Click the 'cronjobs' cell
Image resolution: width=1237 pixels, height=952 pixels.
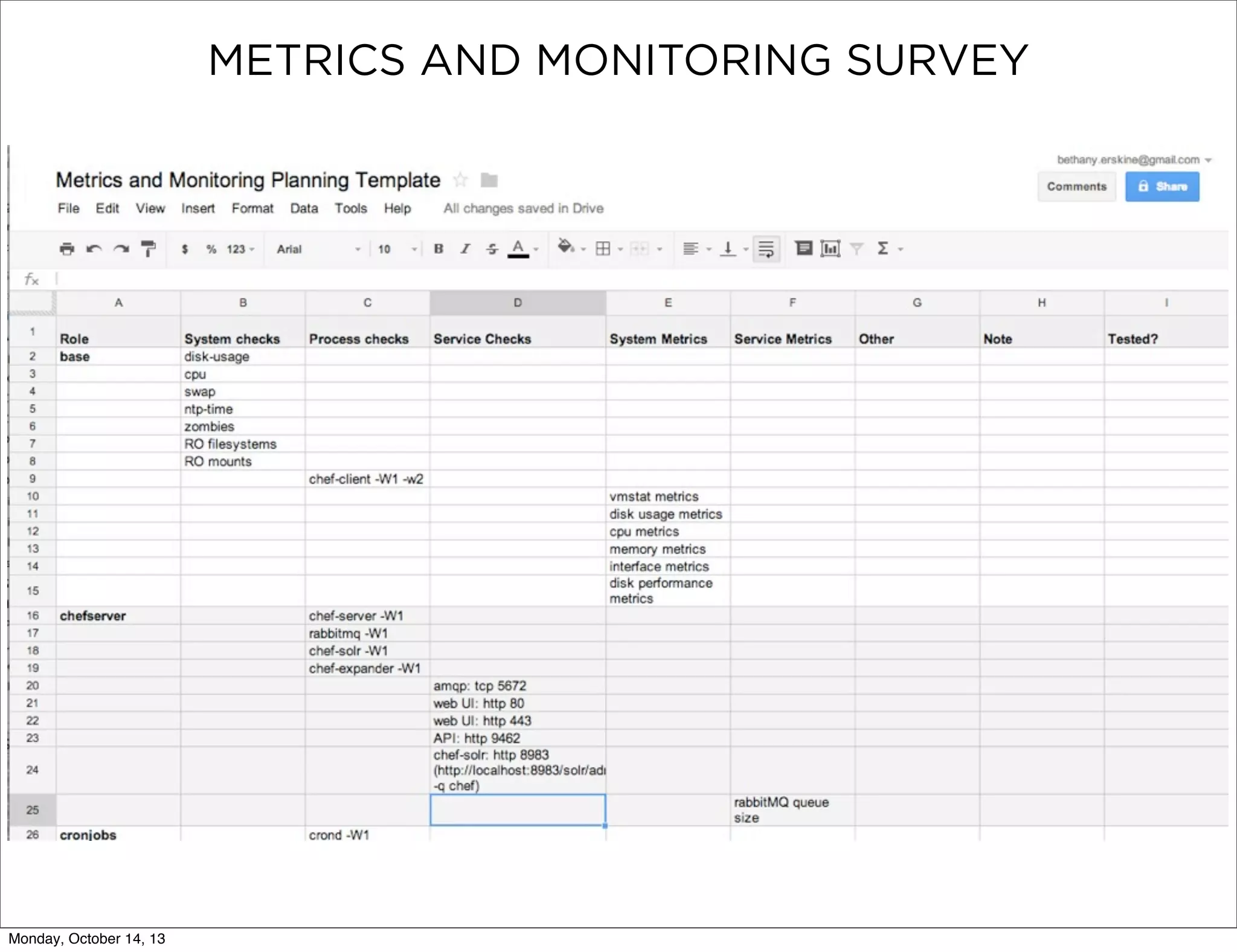118,834
